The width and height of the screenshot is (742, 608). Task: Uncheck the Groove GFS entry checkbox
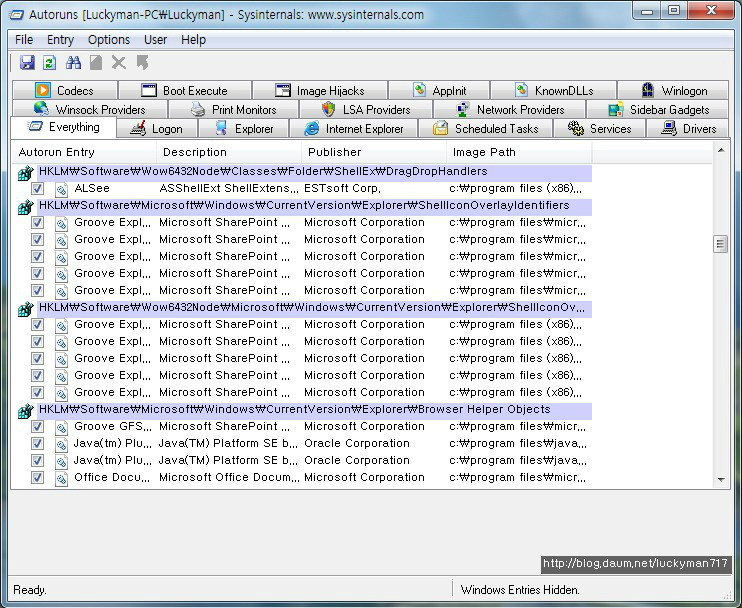coord(37,427)
